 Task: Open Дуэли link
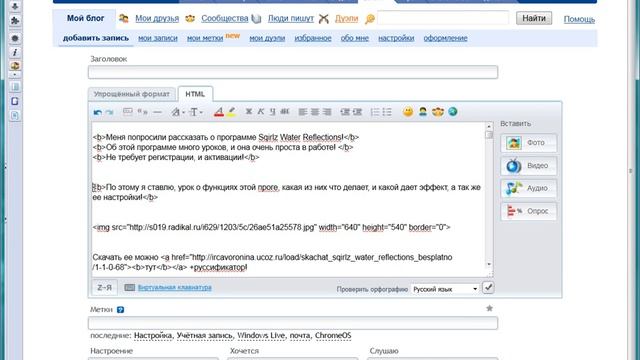click(346, 18)
